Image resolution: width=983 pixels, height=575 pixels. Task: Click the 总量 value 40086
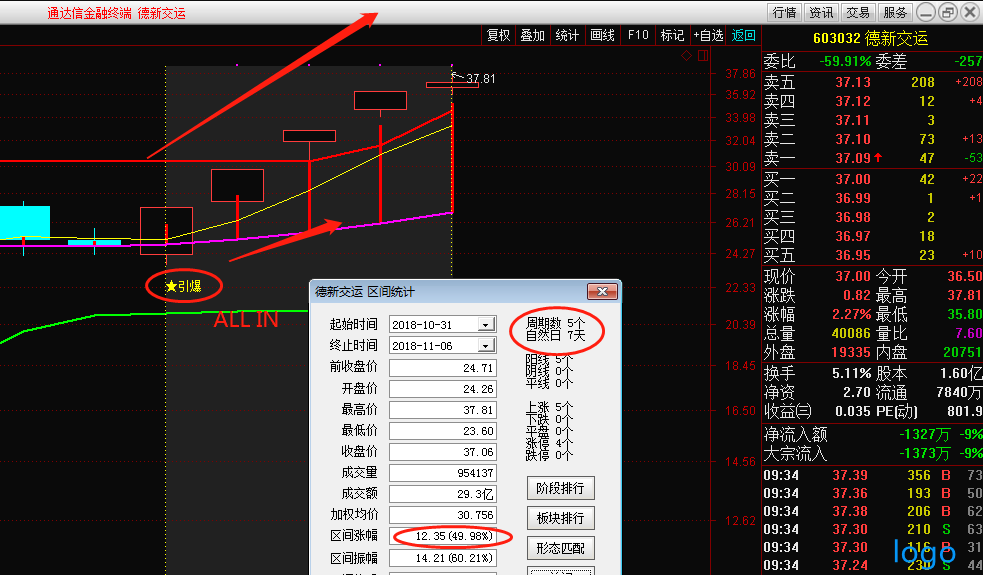(x=851, y=333)
